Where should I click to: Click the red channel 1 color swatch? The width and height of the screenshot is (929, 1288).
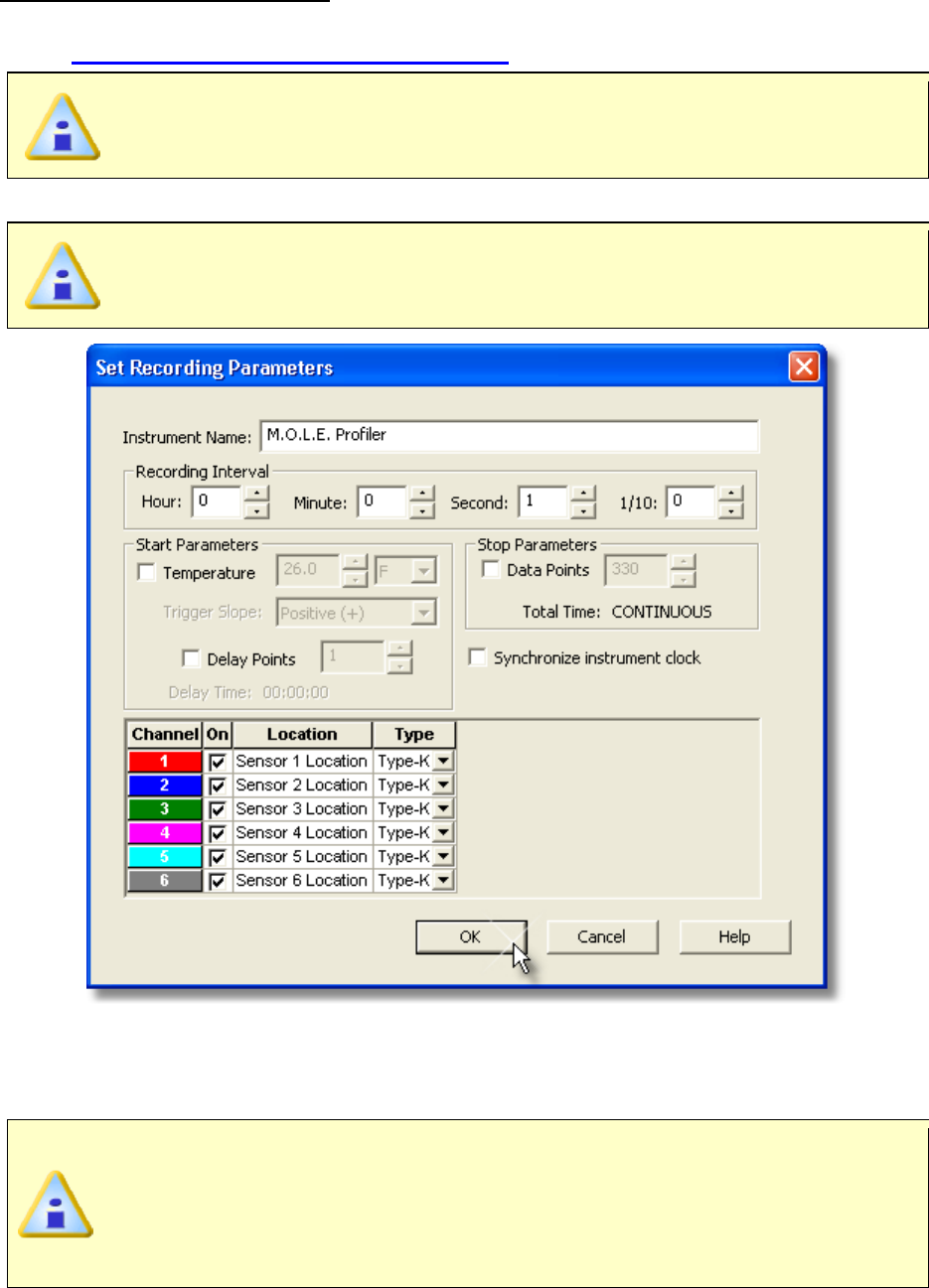click(165, 762)
